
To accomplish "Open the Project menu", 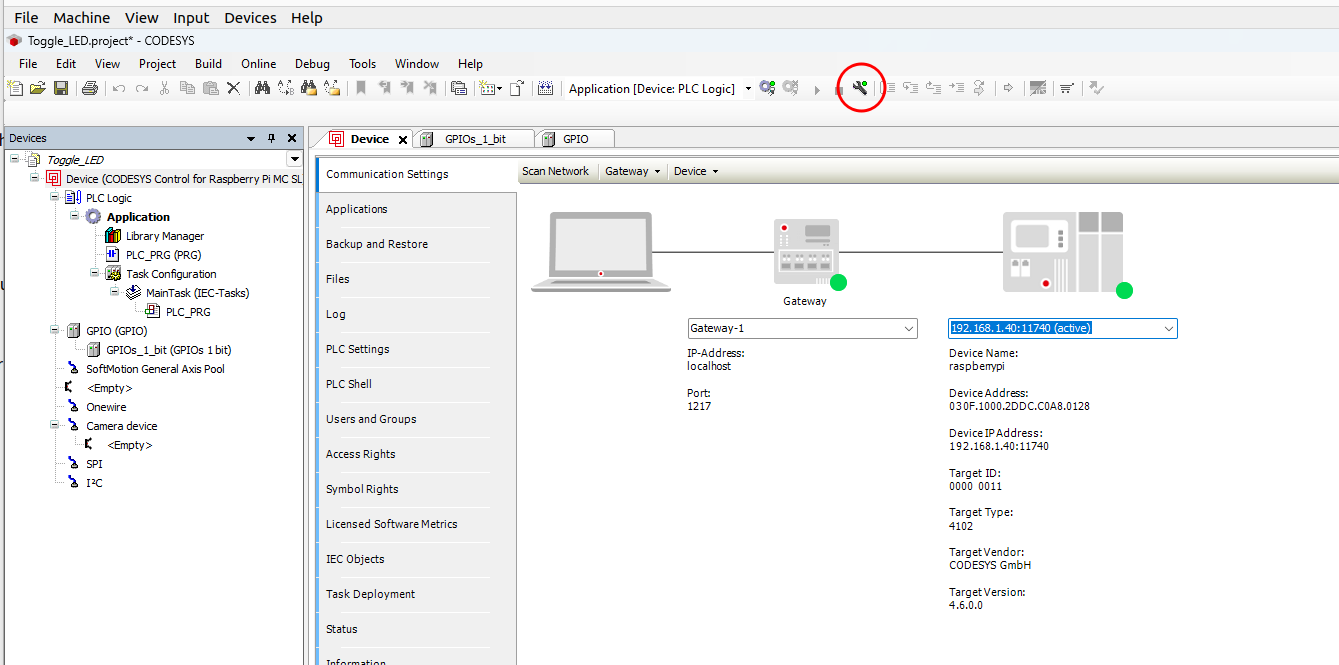I will [x=157, y=63].
